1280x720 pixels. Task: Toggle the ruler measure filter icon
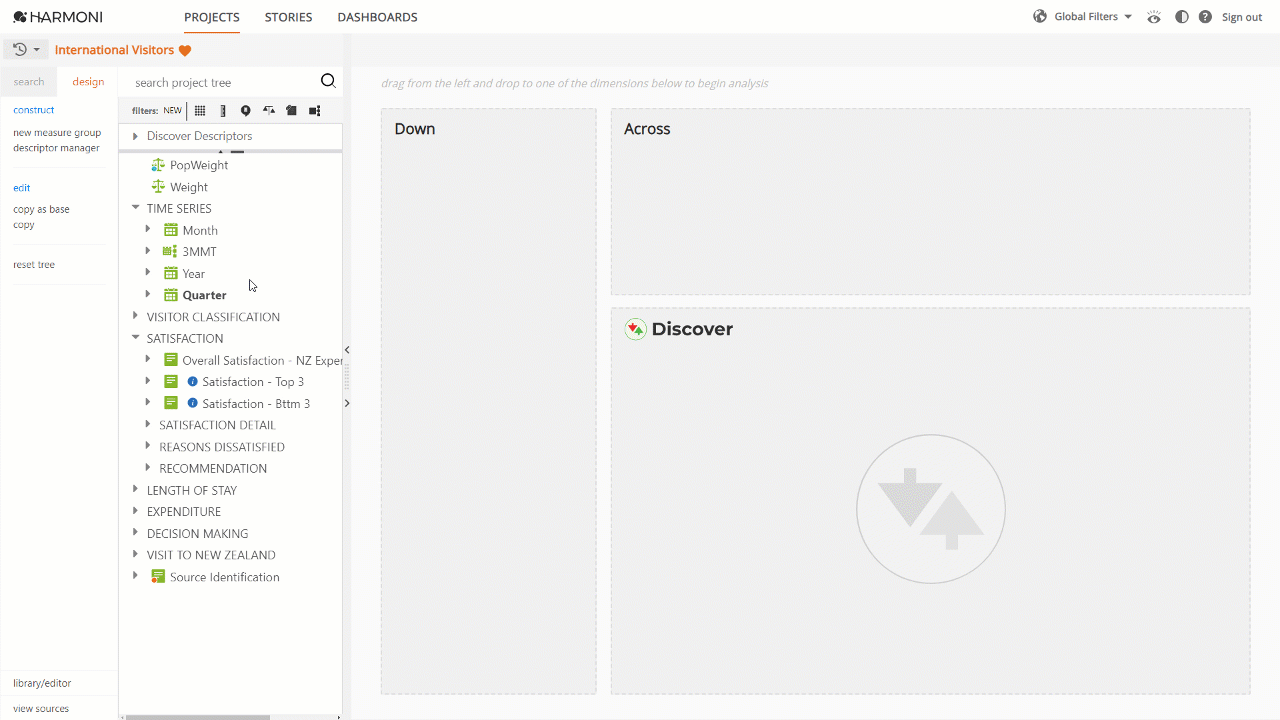click(223, 111)
